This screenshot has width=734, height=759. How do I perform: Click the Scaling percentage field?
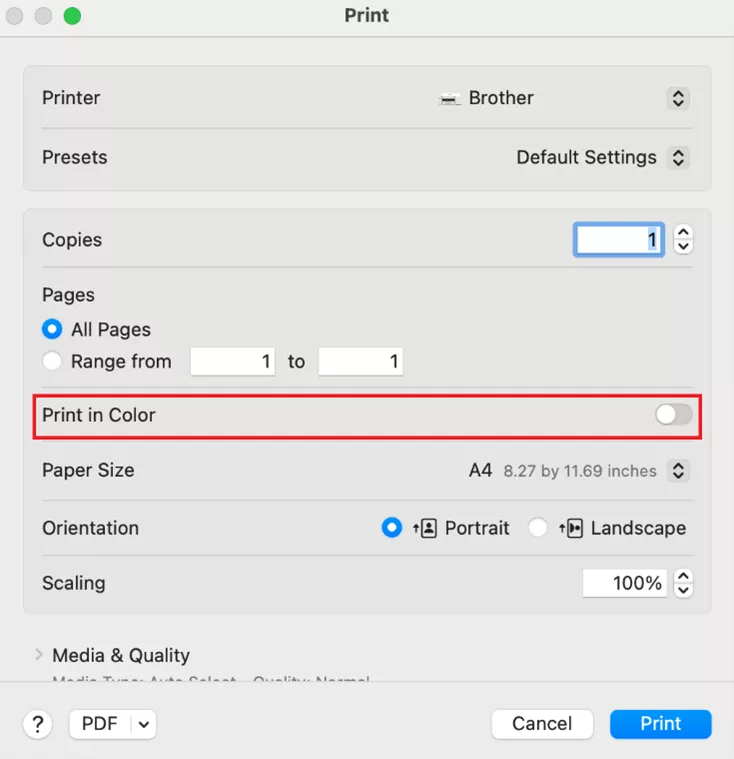[x=625, y=583]
